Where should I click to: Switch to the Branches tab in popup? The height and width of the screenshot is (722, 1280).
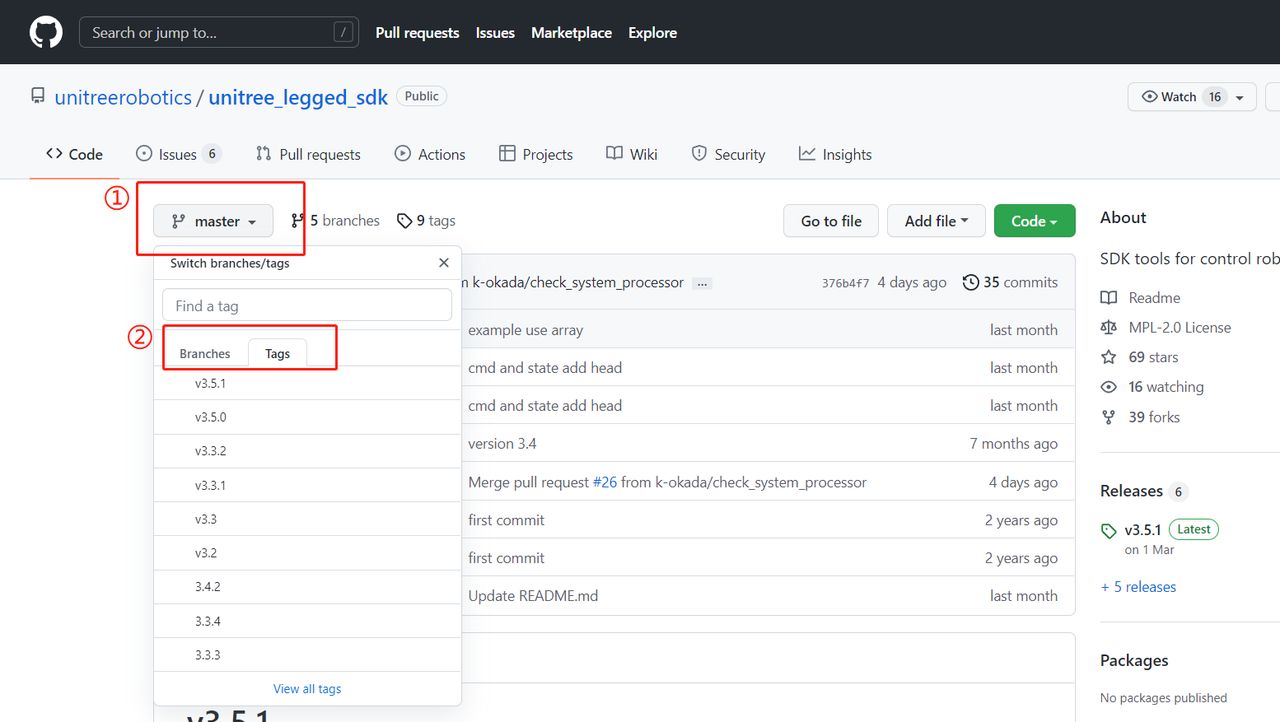pyautogui.click(x=205, y=354)
